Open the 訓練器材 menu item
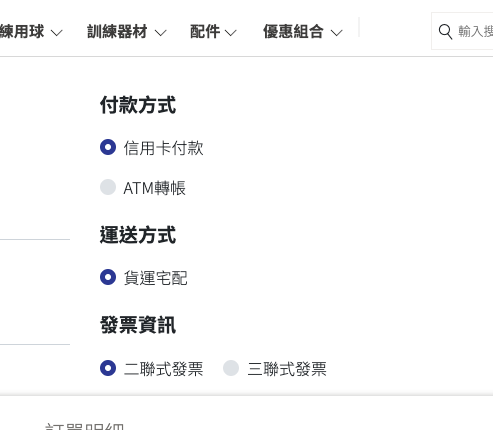 coord(117,32)
